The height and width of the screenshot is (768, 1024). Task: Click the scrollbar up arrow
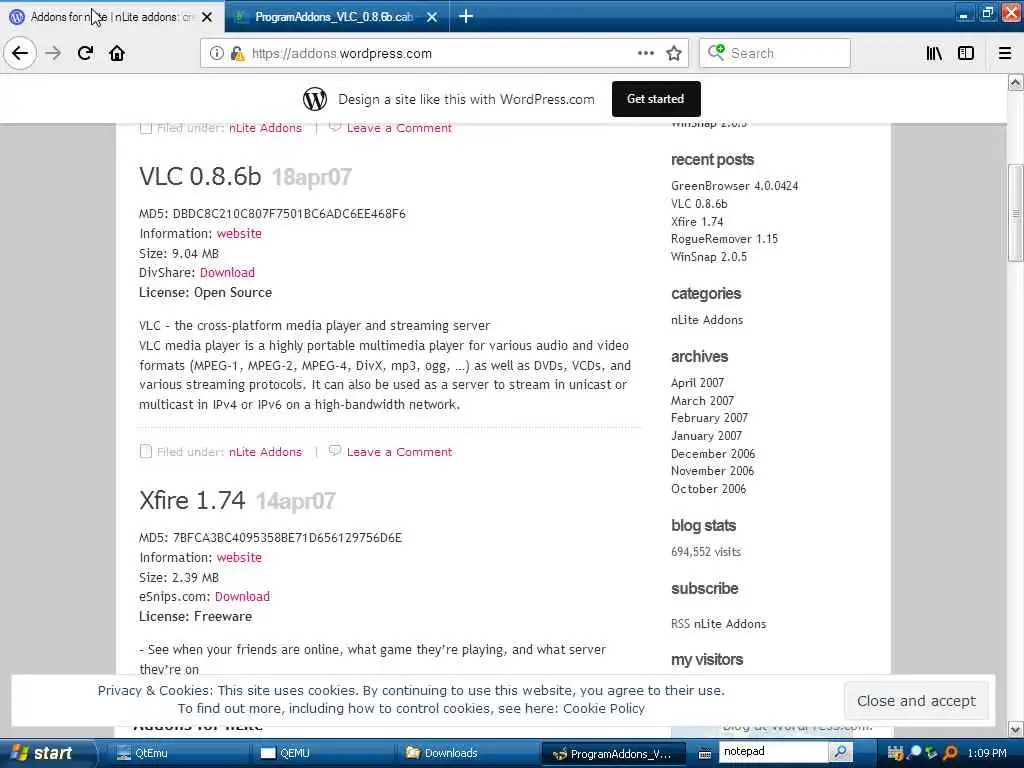point(1016,82)
